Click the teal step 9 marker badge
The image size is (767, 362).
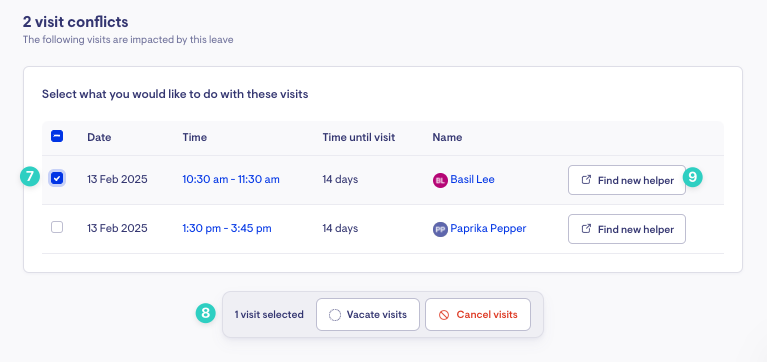693,177
